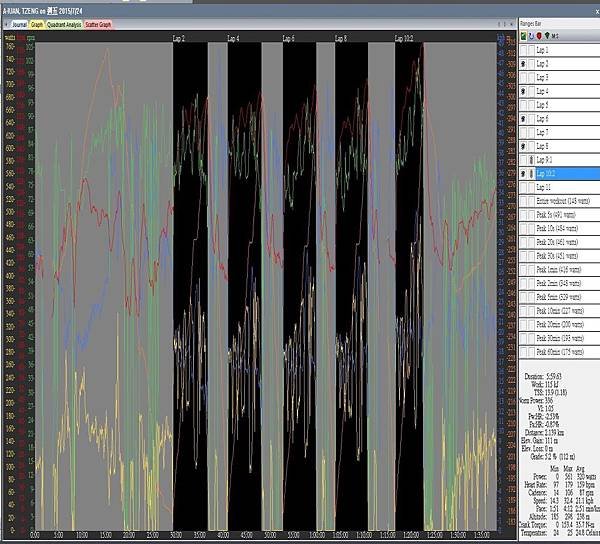Viewport: 600px width, 544px height.
Task: Select the Peak 2min range row
Action: [x=559, y=283]
